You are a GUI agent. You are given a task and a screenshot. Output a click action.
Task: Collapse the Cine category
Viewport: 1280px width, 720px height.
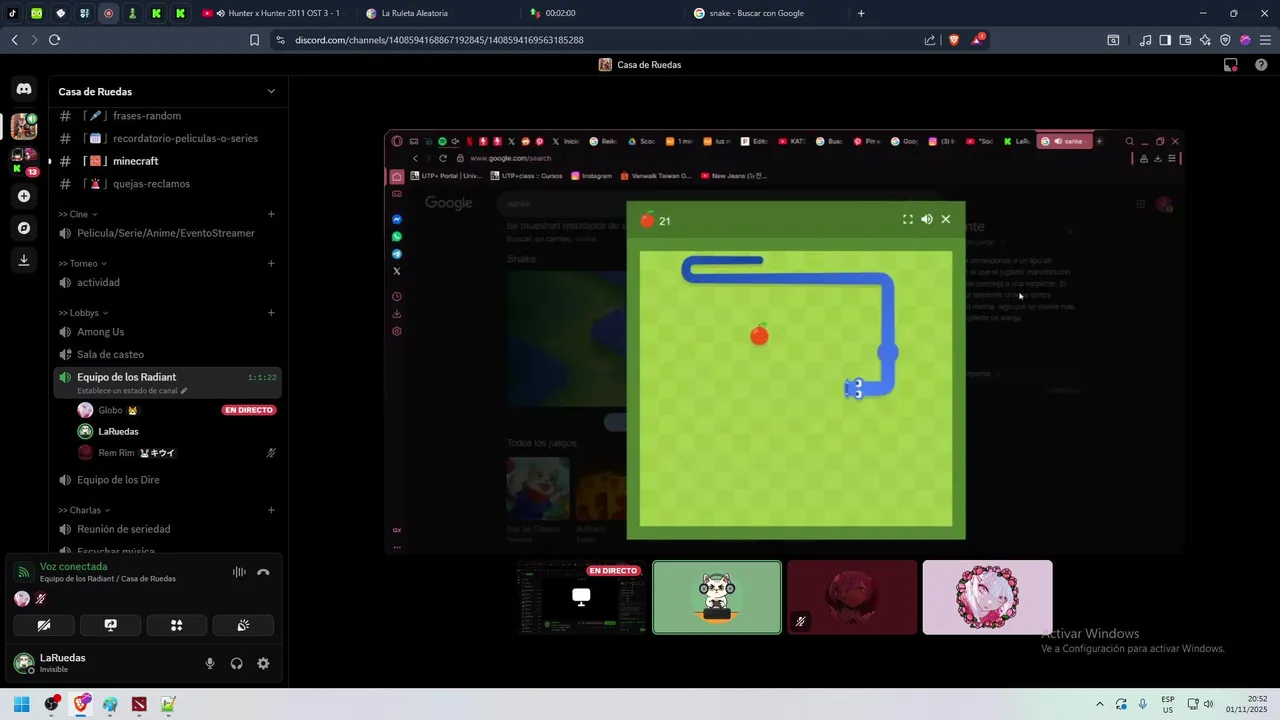click(78, 214)
